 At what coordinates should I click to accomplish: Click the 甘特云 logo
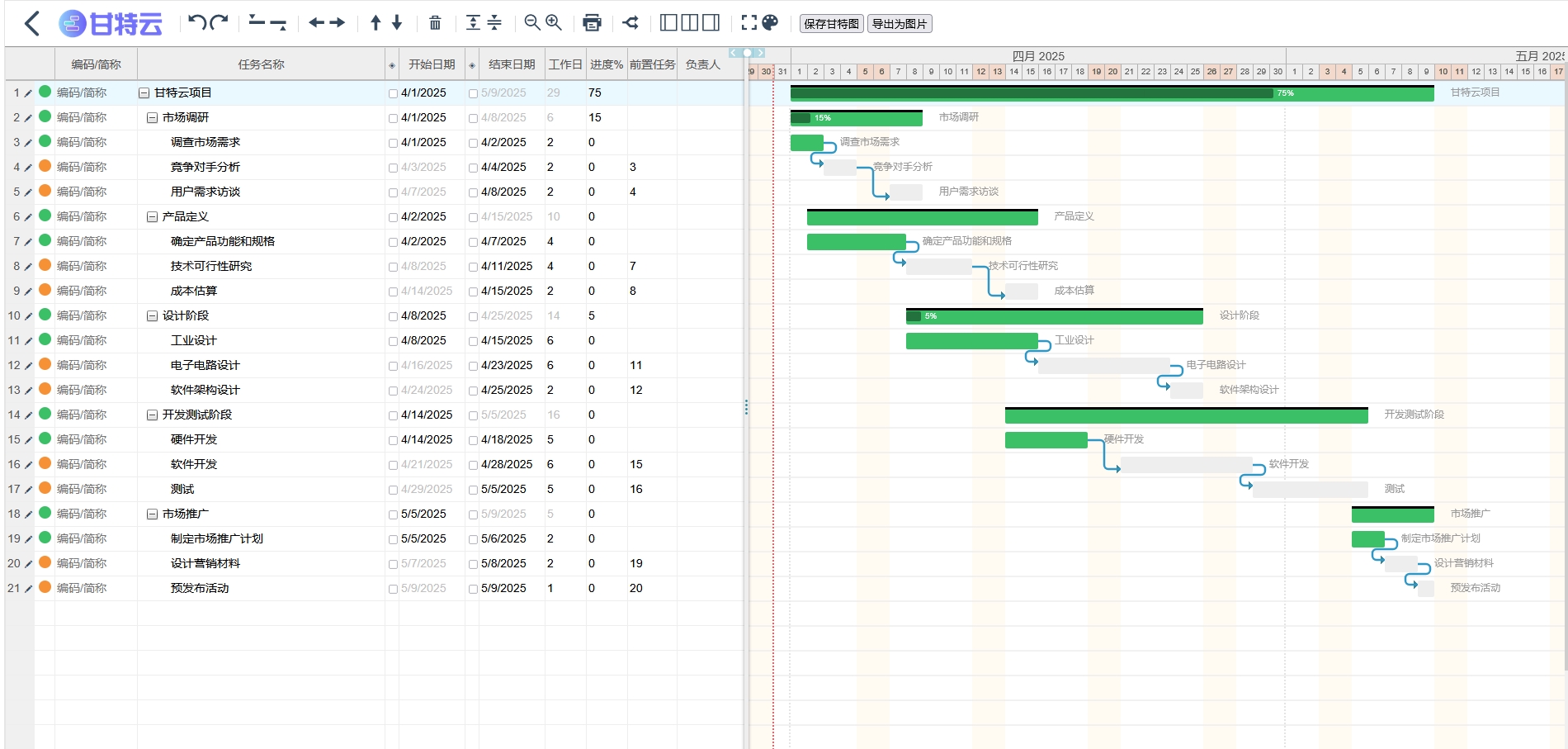(111, 24)
